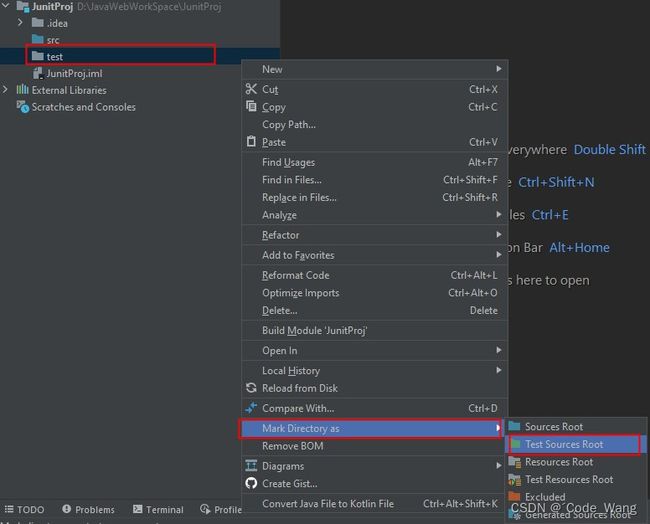The image size is (650, 524).
Task: Select Remove BOM menu entry
Action: coord(374,446)
